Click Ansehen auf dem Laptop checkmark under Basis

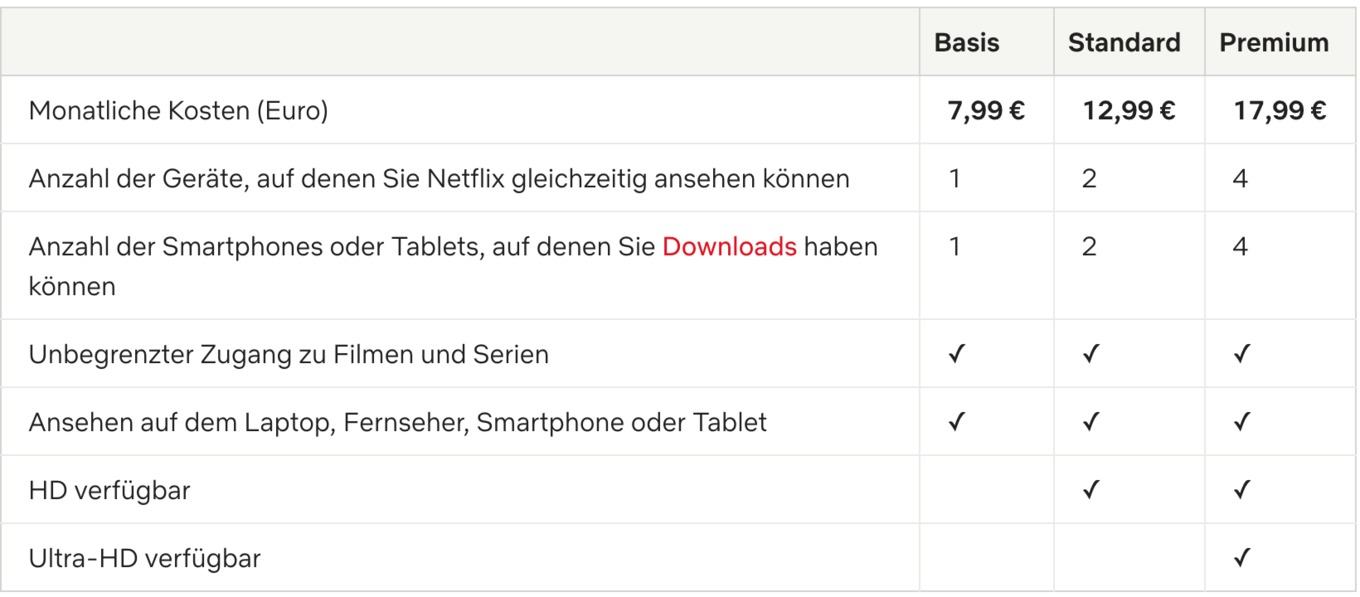(956, 422)
